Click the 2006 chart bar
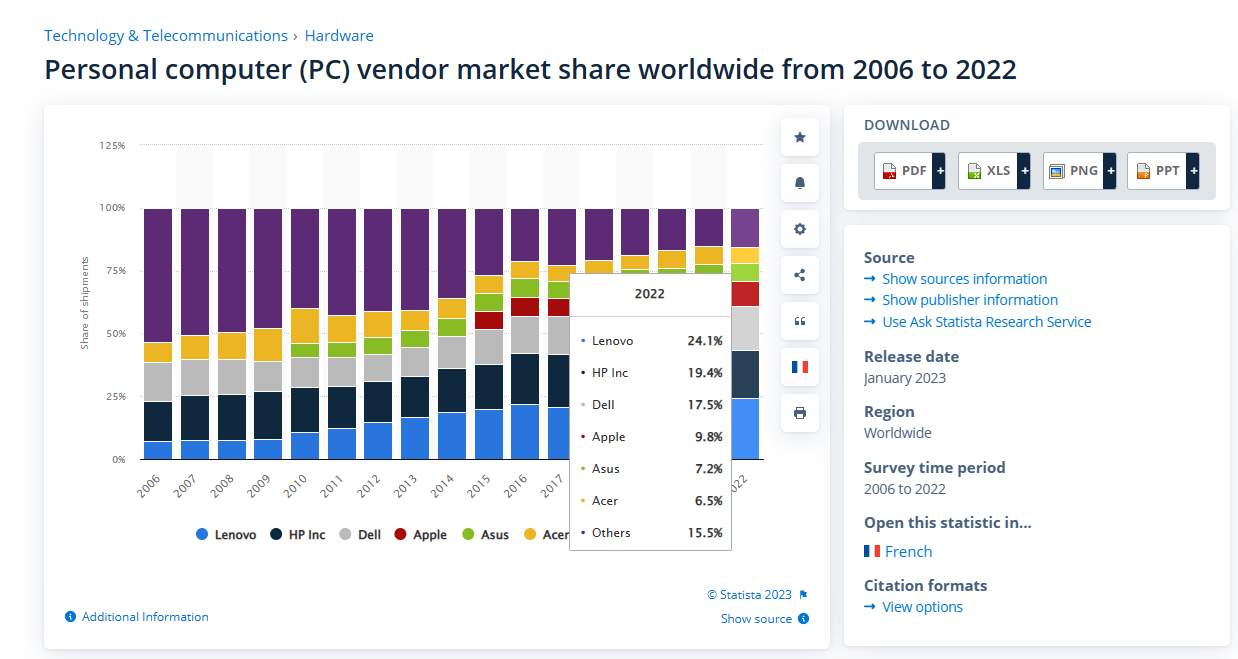1238x659 pixels. tap(158, 334)
